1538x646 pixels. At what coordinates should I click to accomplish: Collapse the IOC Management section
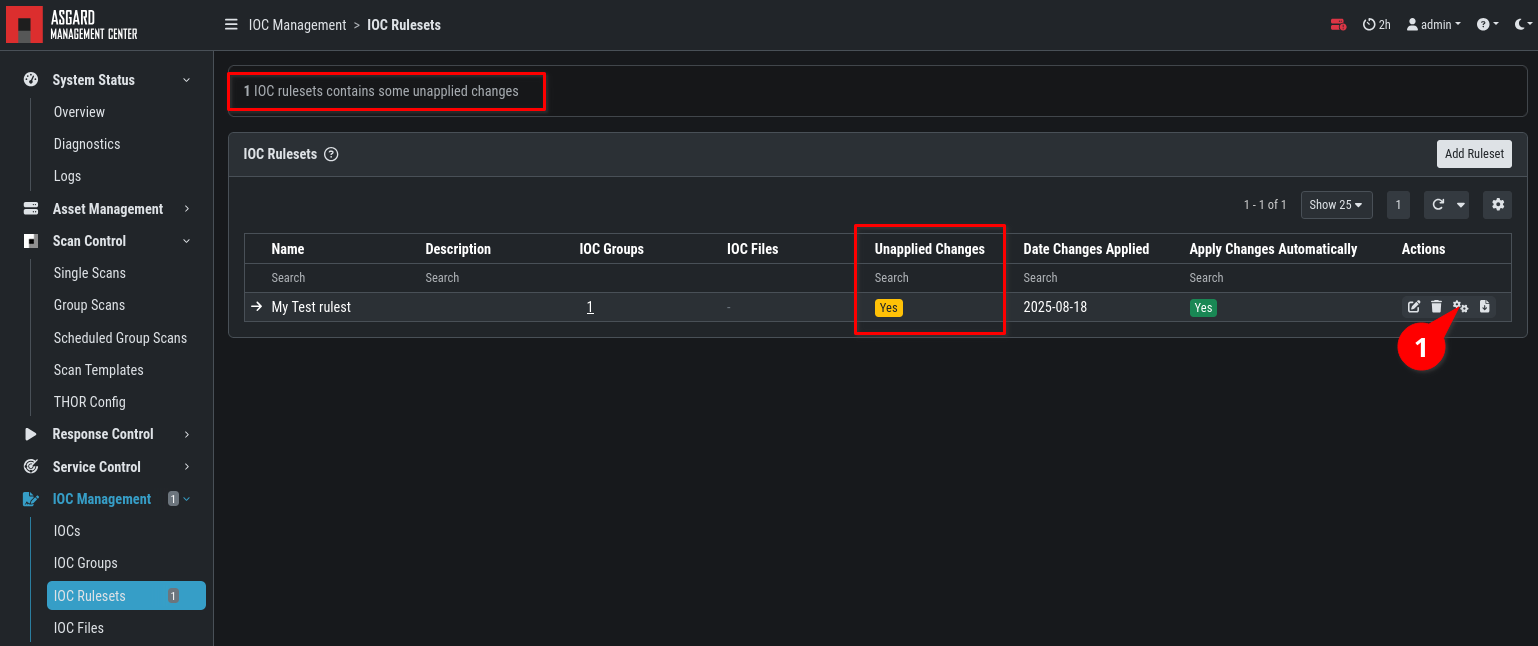coord(107,499)
